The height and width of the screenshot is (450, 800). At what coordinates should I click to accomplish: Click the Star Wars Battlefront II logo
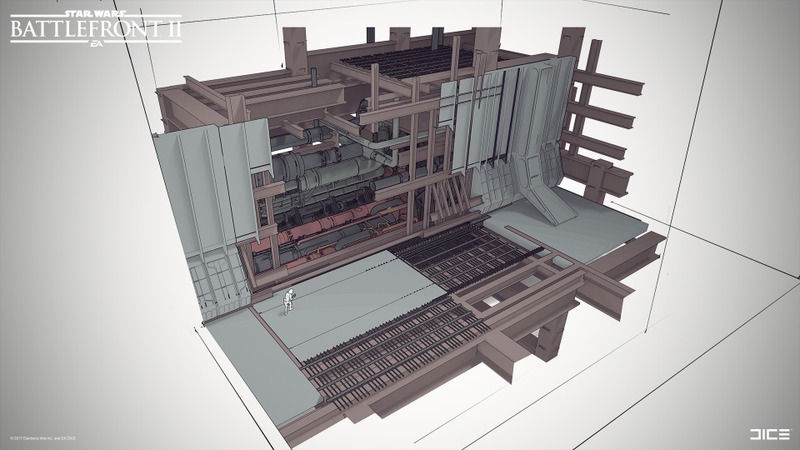[95, 28]
